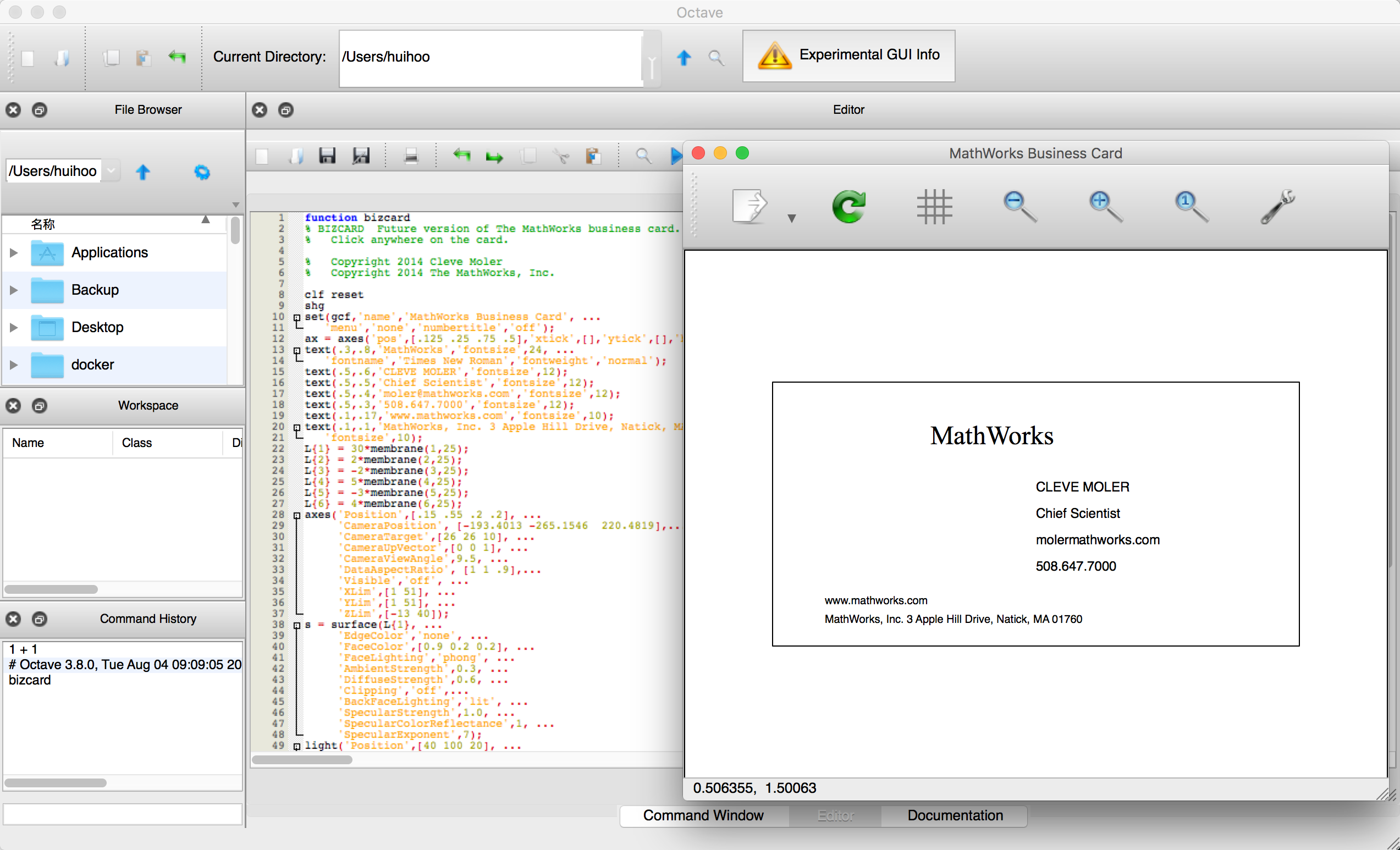The width and height of the screenshot is (1400, 850).
Task: Expand the Applications folder
Action: tap(14, 253)
